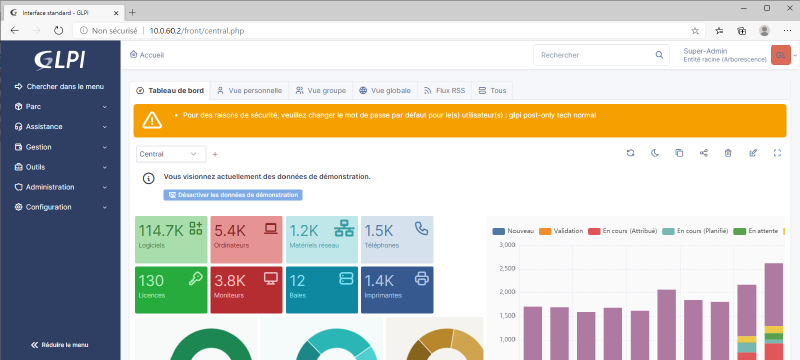Expand the Parc menu

point(60,107)
